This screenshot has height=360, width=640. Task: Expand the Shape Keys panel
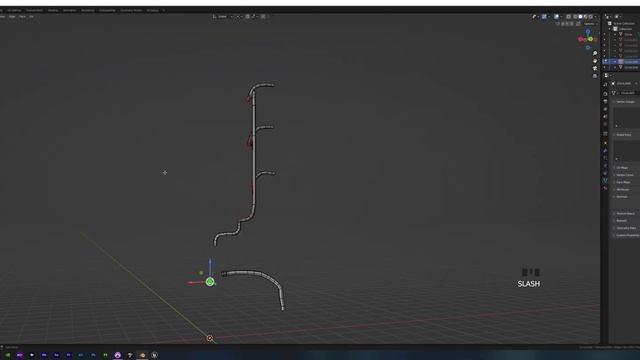click(x=623, y=135)
